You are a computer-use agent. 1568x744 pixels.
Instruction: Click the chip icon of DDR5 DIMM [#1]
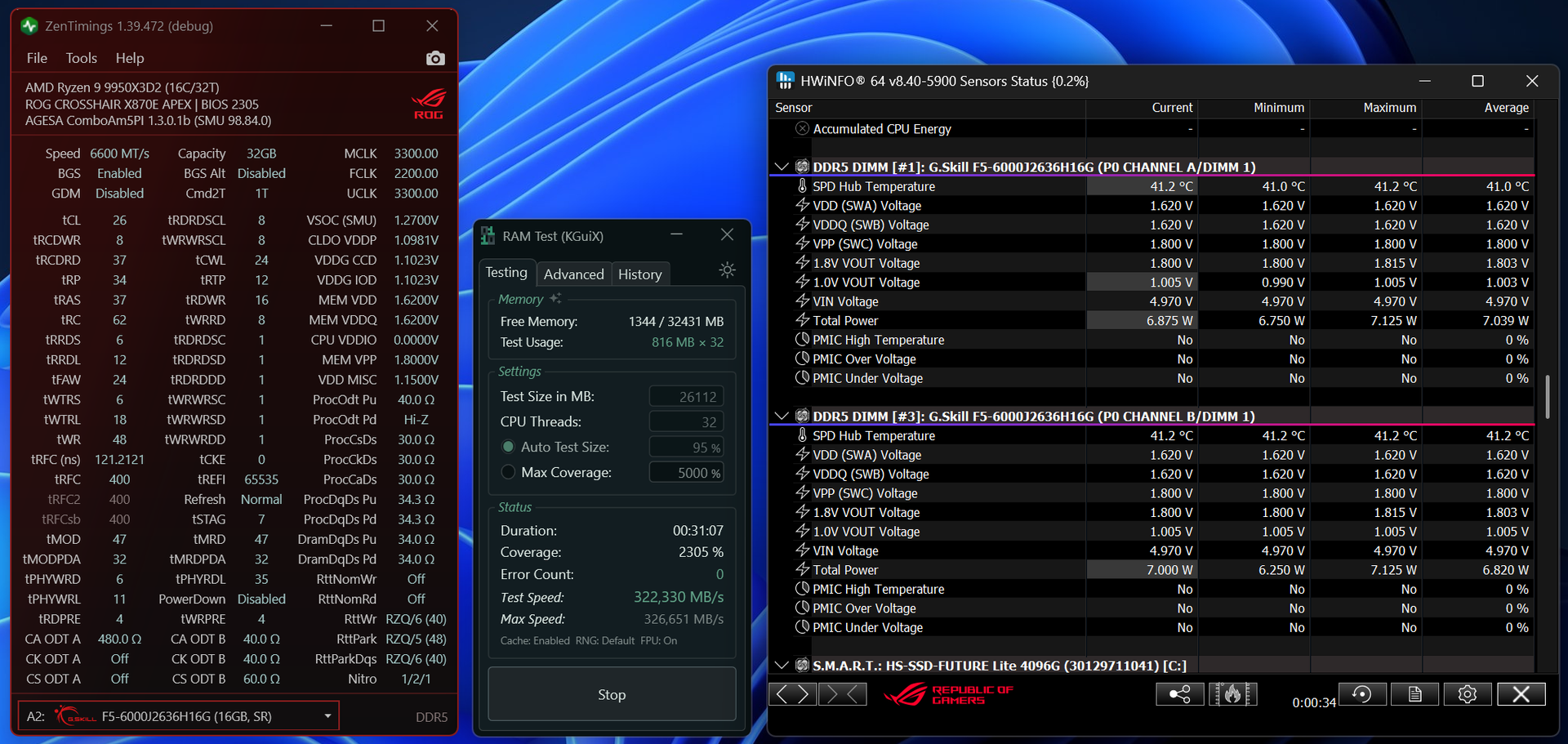coord(802,167)
